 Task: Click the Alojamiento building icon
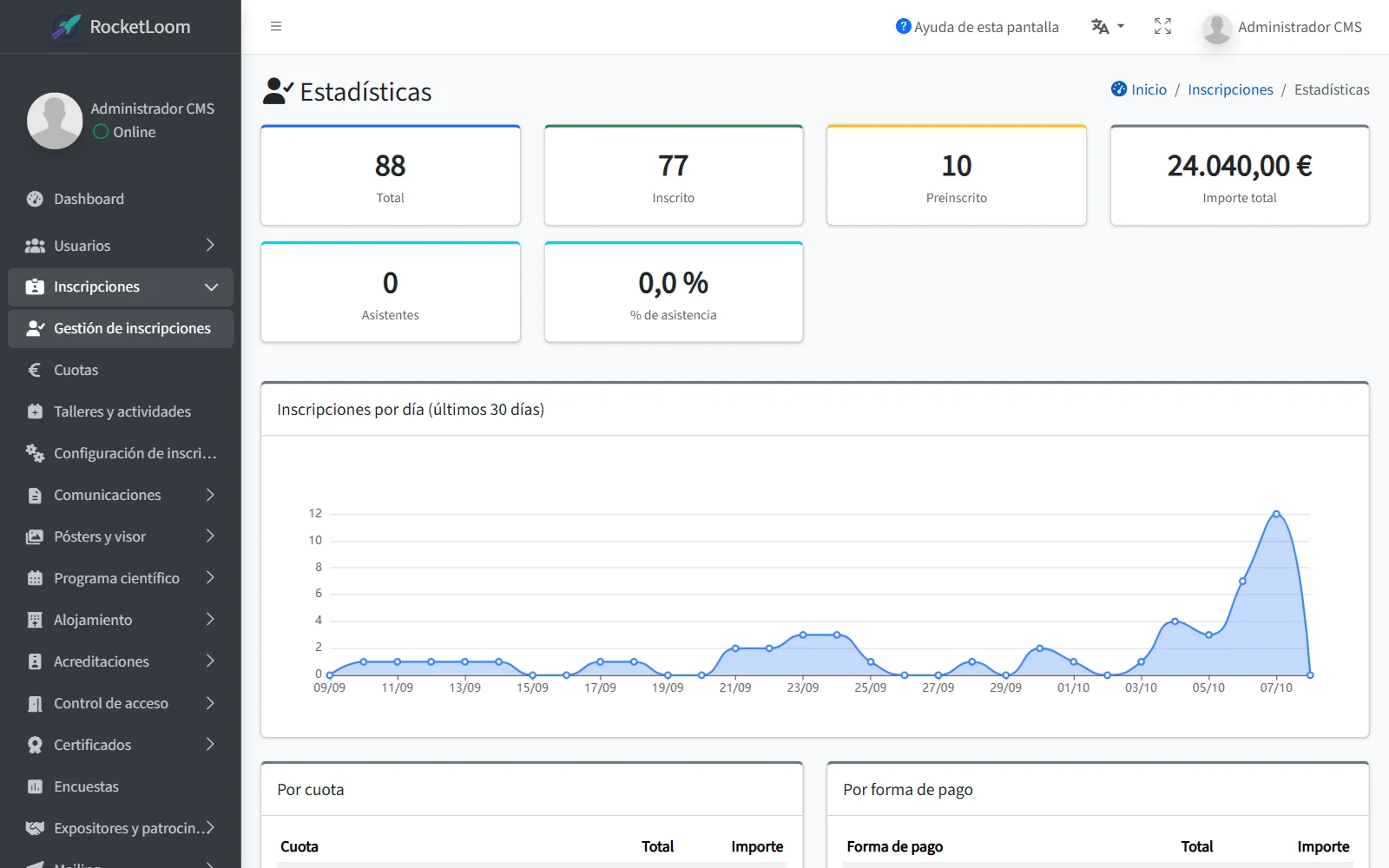click(x=35, y=620)
